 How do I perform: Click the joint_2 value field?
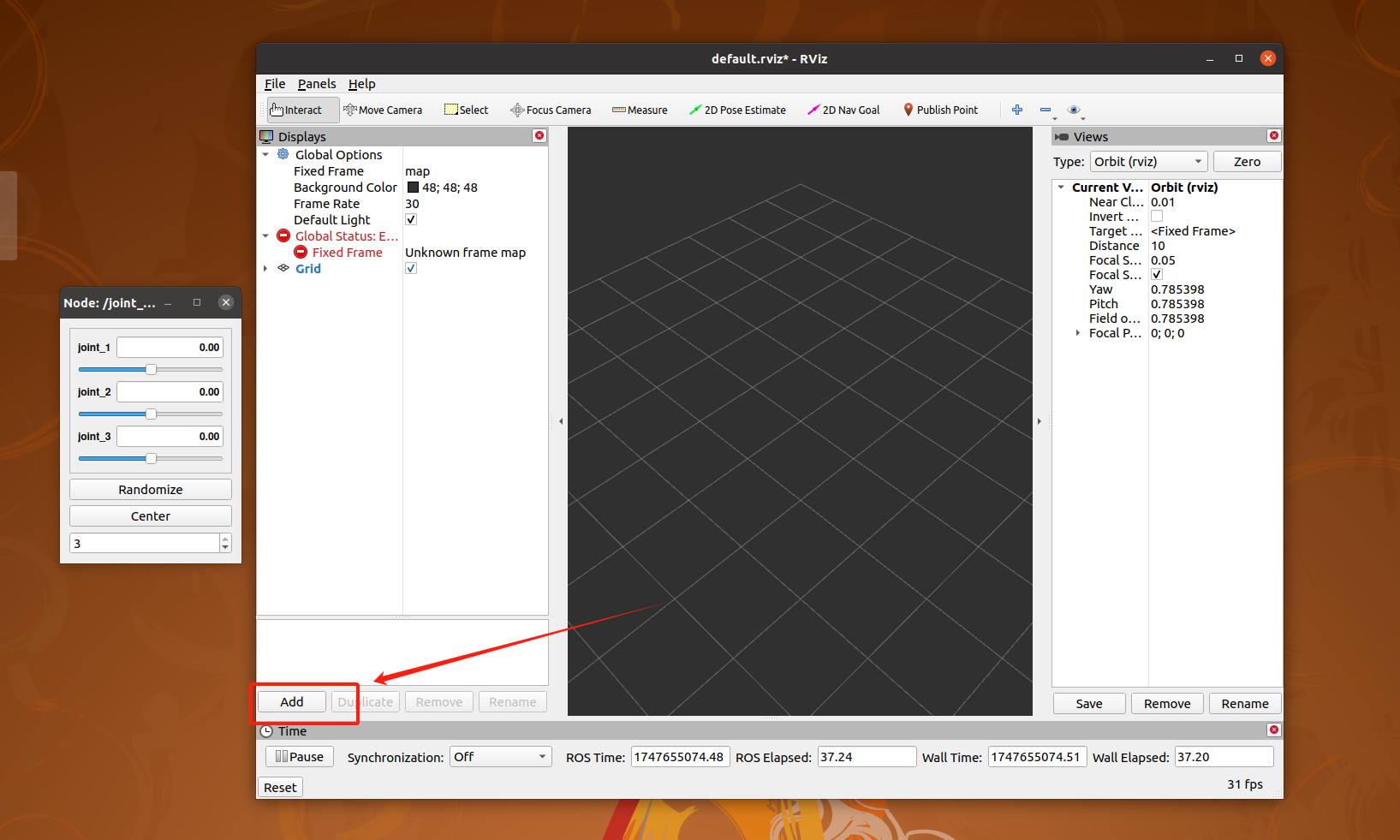pyautogui.click(x=170, y=391)
